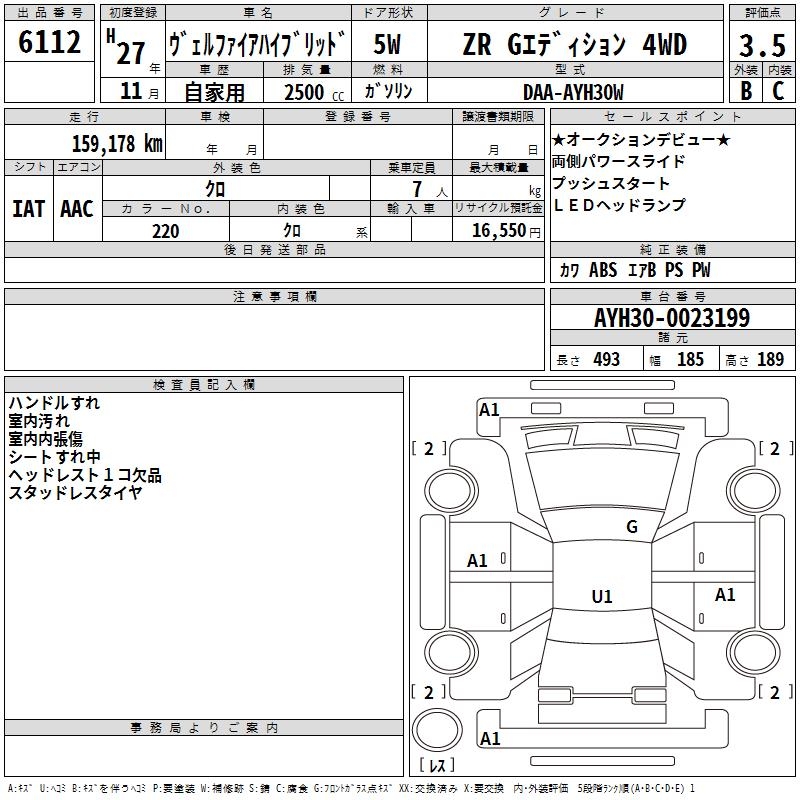Click air conditioner code AAC
This screenshot has width=800, height=800.
[77, 209]
